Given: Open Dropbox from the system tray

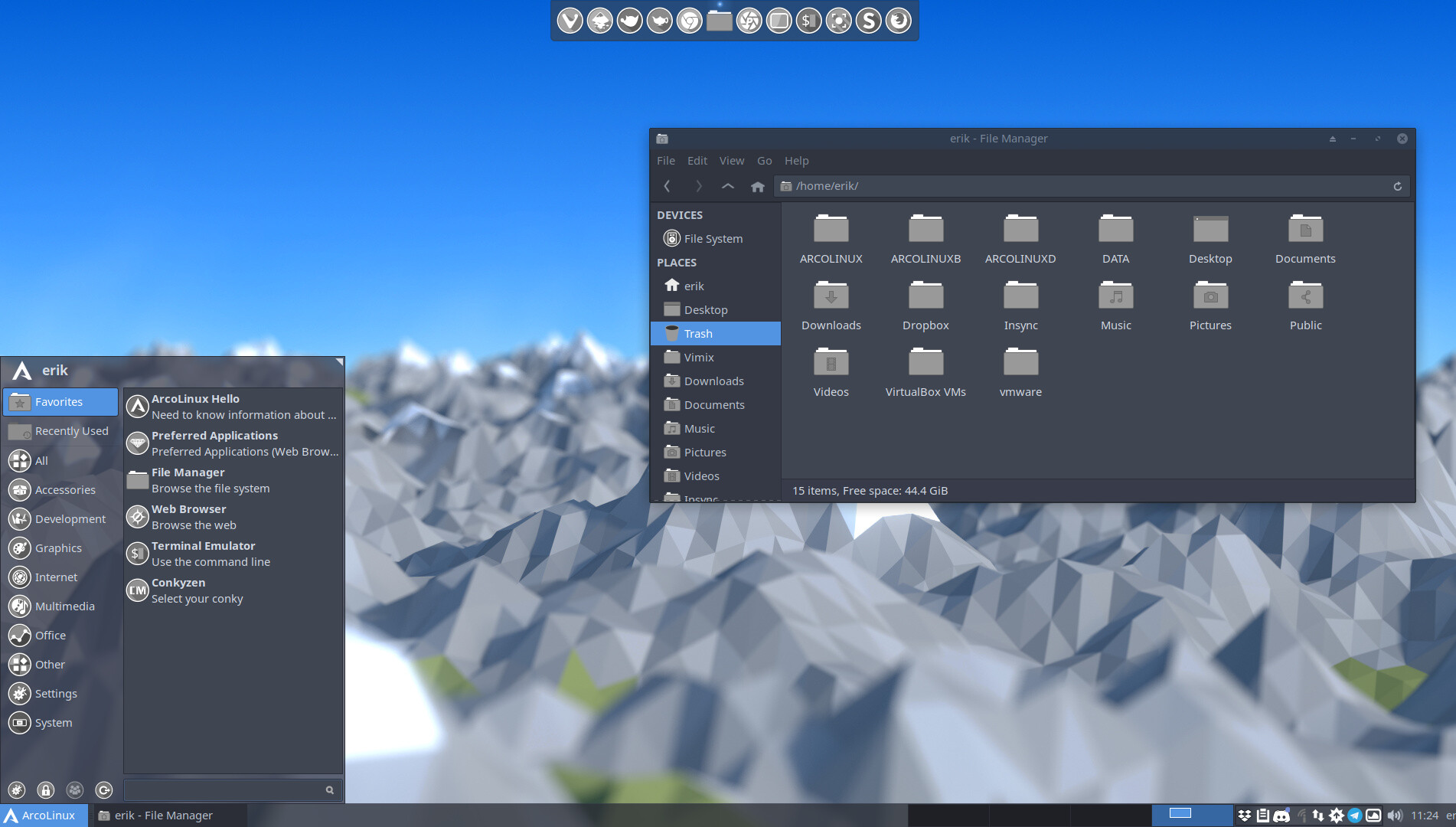Looking at the screenshot, I should point(1245,816).
